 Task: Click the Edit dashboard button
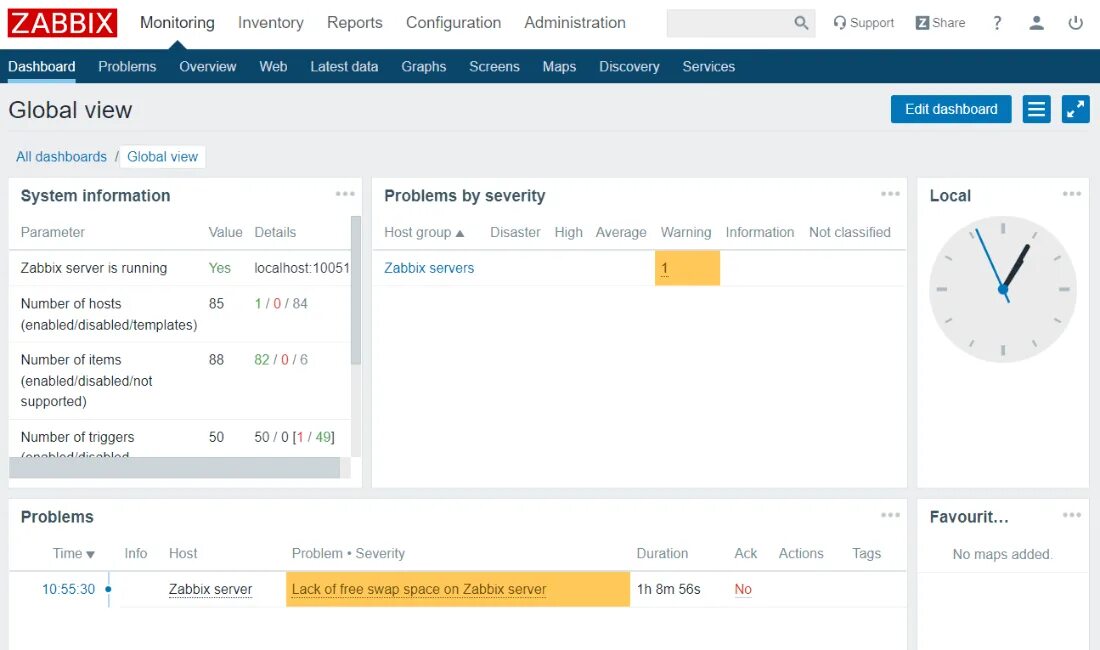click(951, 109)
